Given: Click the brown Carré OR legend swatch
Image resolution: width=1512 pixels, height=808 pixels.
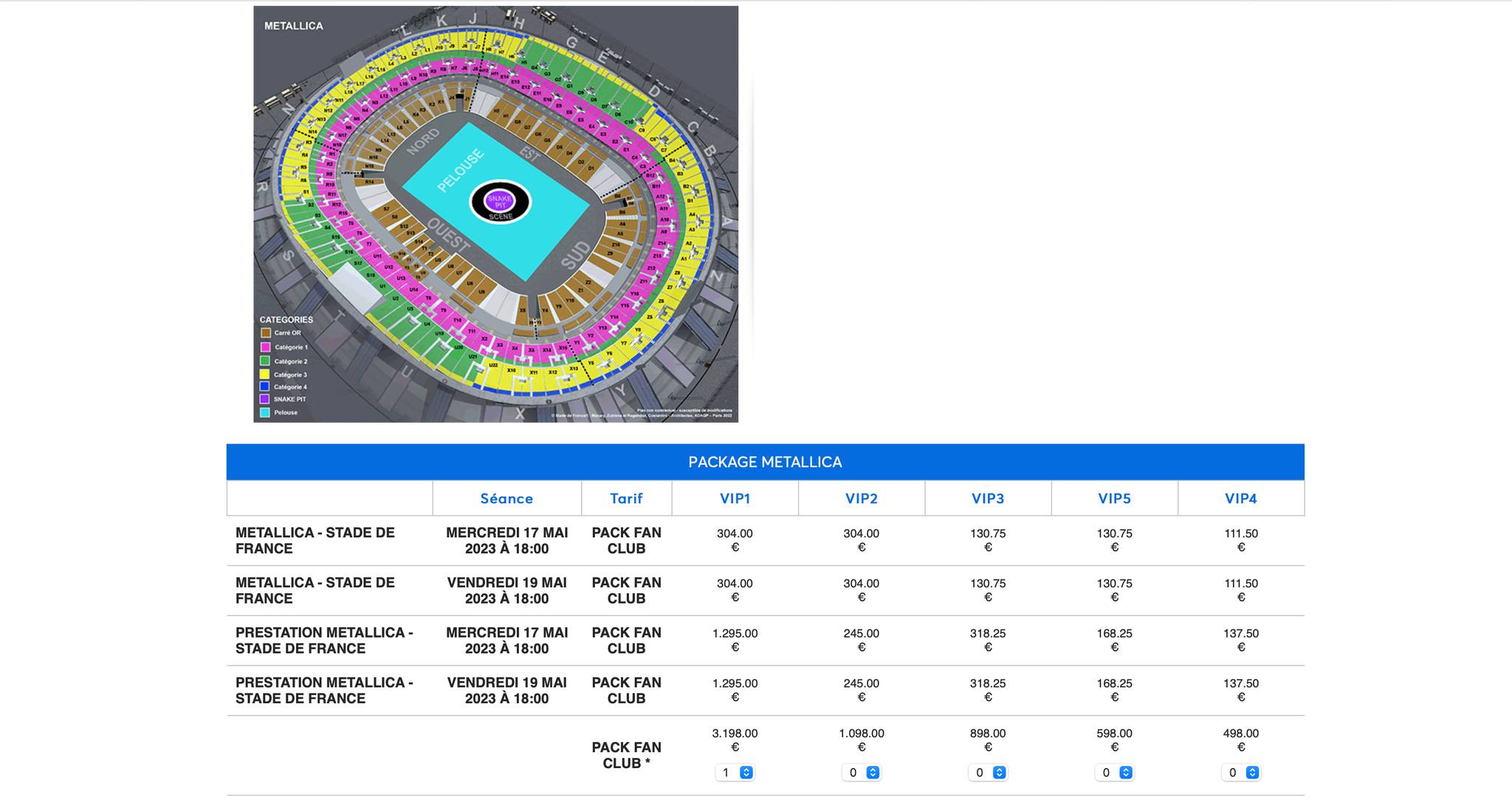Looking at the screenshot, I should (265, 333).
